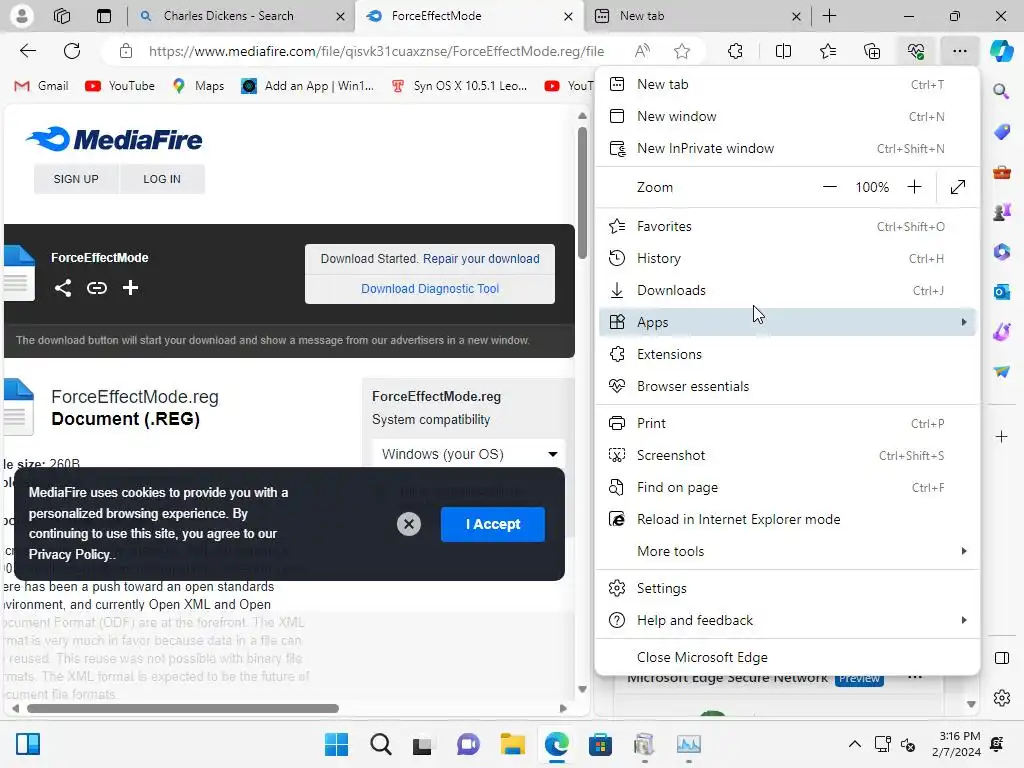Select New tab menu item

pos(787,84)
